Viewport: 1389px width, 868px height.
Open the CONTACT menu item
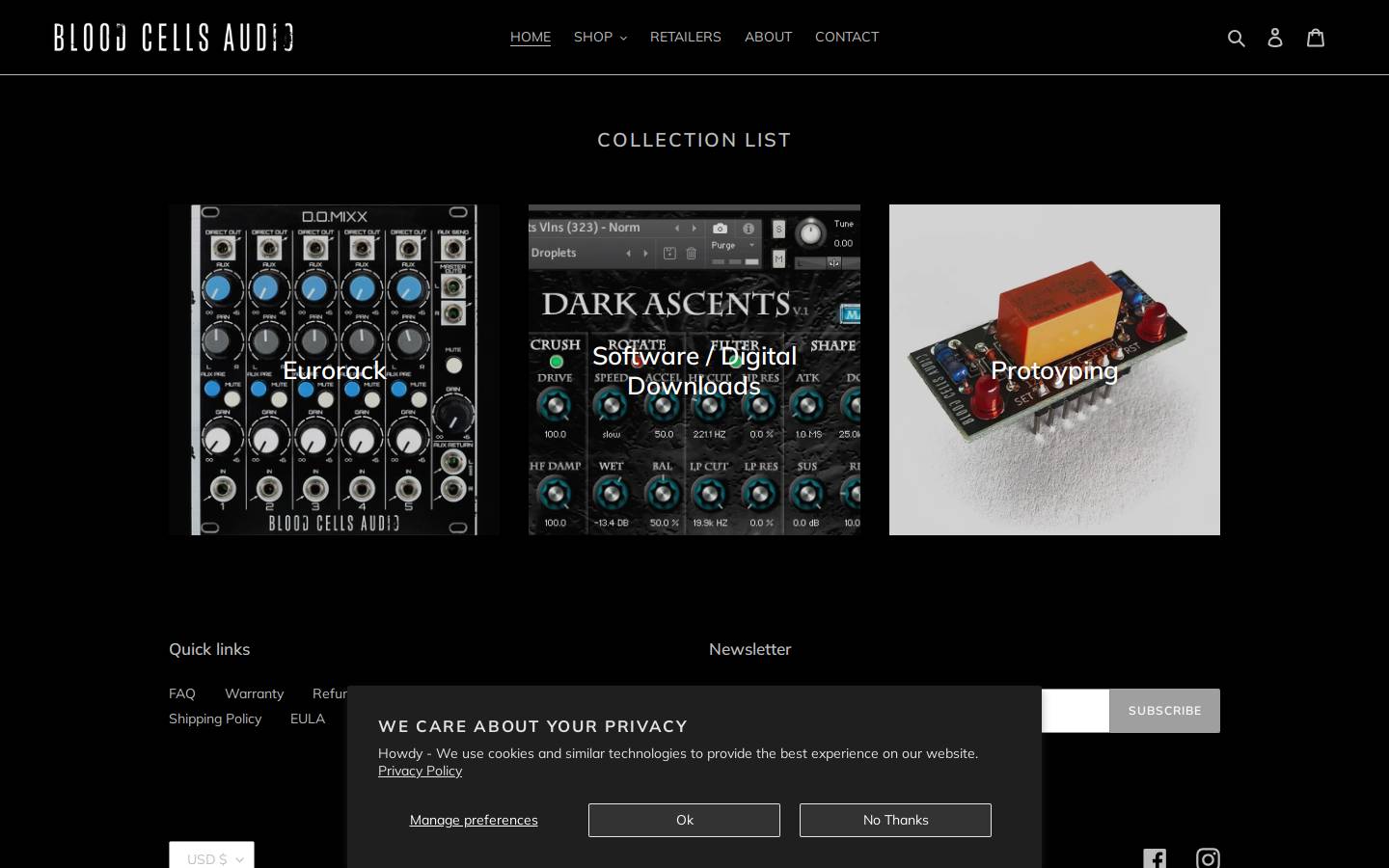click(x=847, y=37)
